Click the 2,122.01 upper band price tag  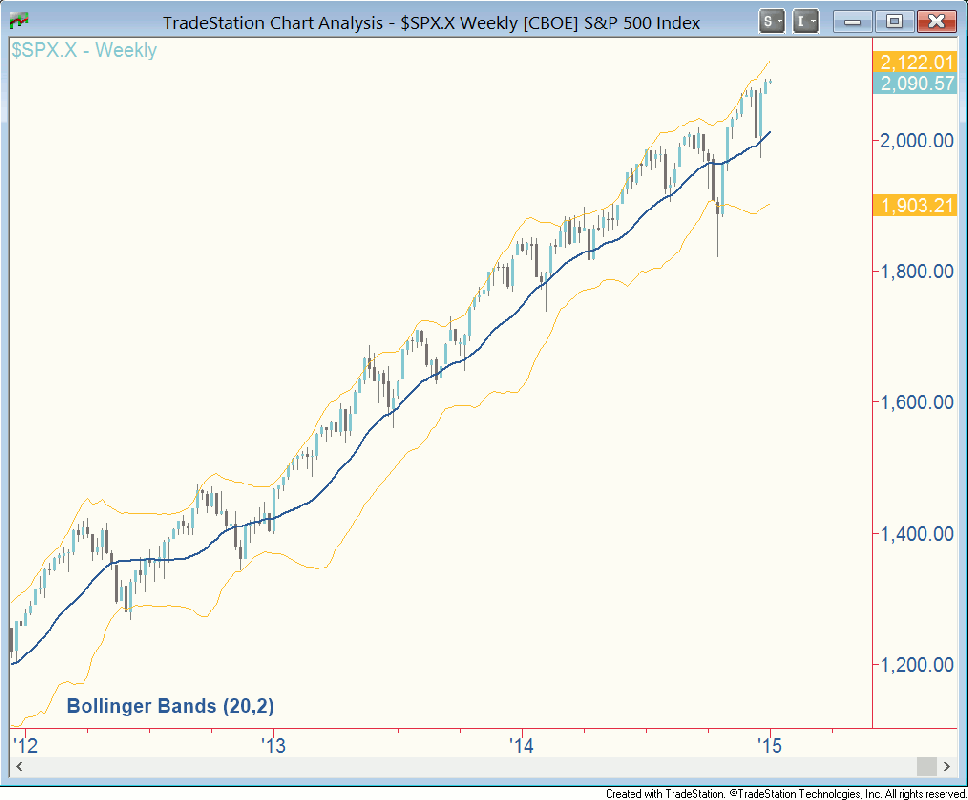(915, 62)
